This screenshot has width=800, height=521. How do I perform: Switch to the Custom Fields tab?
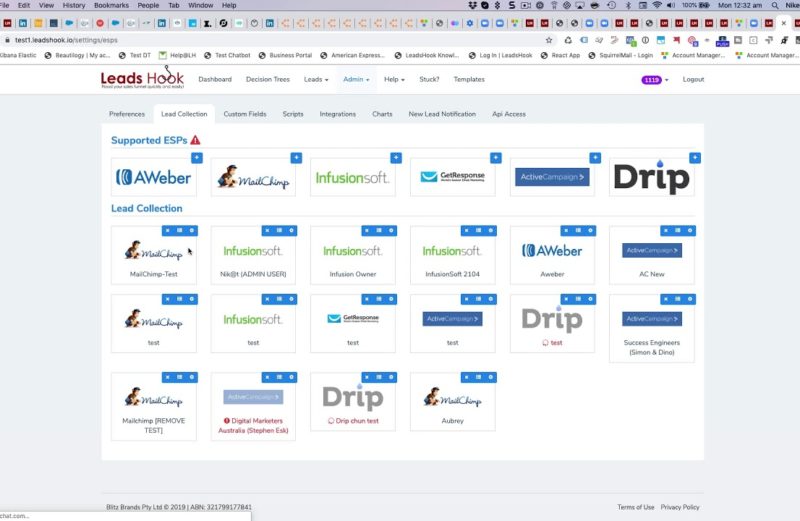245,114
